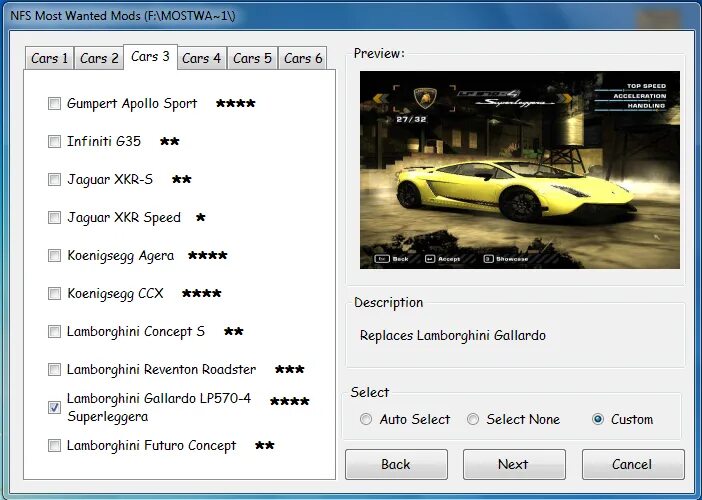The width and height of the screenshot is (702, 500).
Task: Proceed with the Next button
Action: tap(514, 464)
